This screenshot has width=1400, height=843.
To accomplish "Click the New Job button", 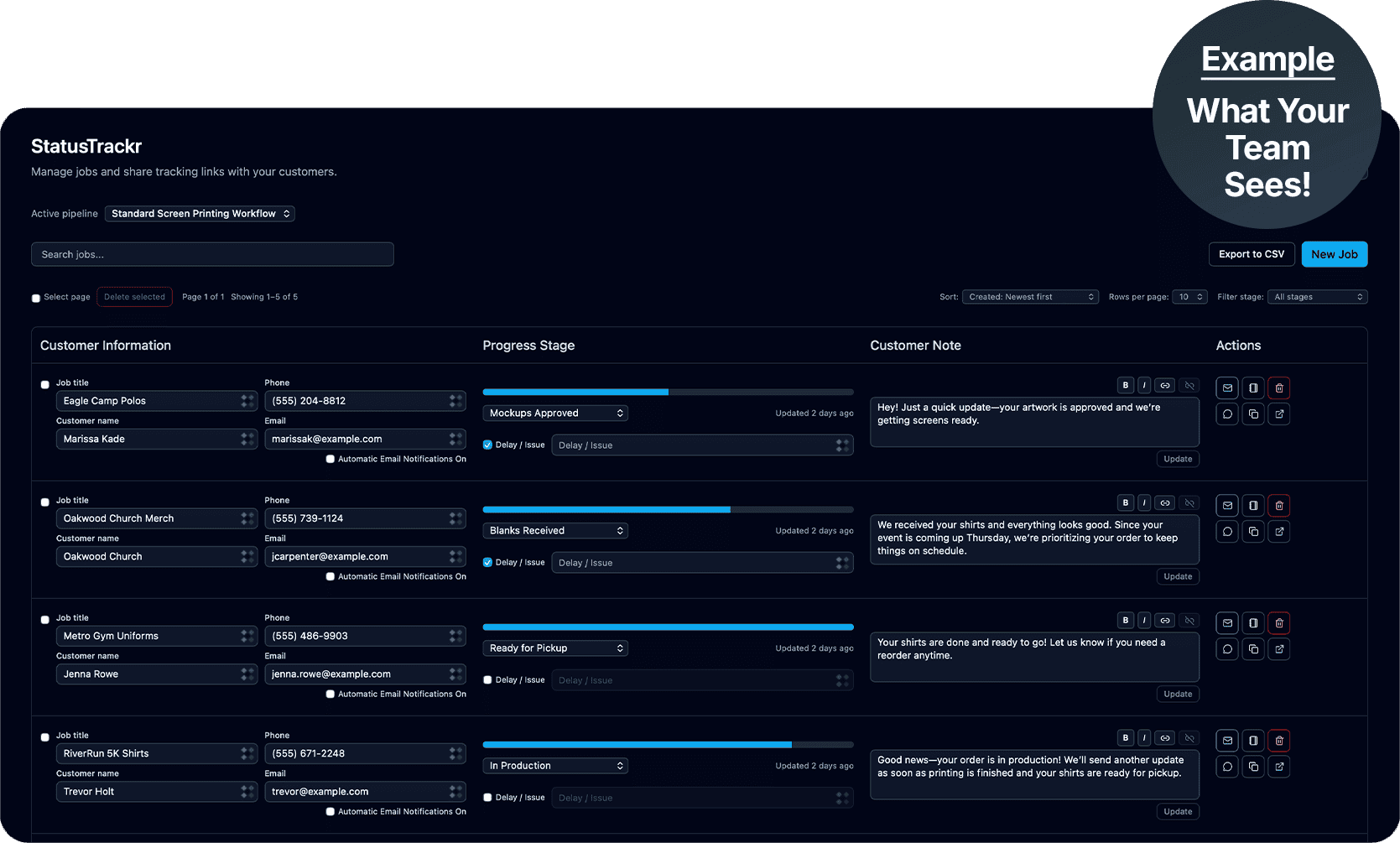I will pyautogui.click(x=1334, y=254).
